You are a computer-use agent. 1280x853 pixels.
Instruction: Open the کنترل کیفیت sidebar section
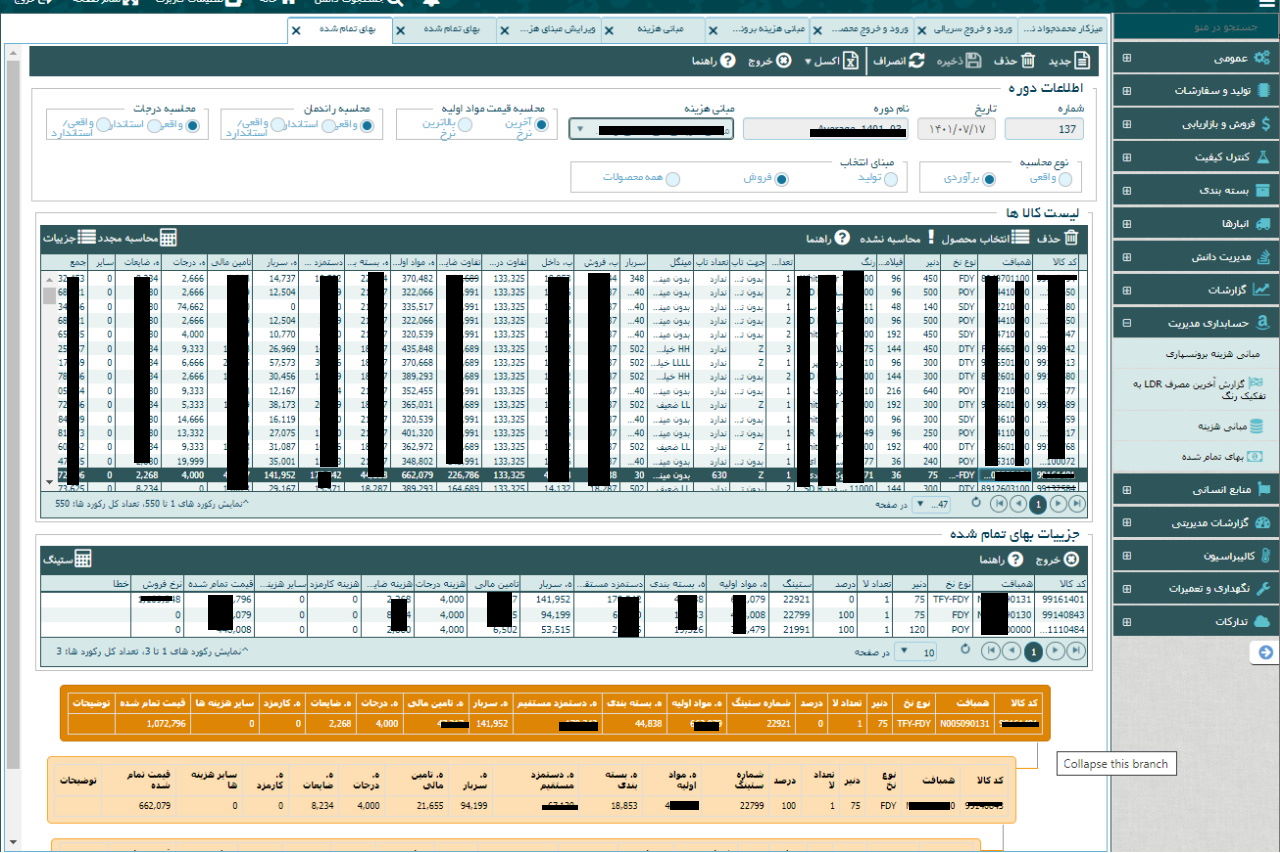pyautogui.click(x=1195, y=157)
